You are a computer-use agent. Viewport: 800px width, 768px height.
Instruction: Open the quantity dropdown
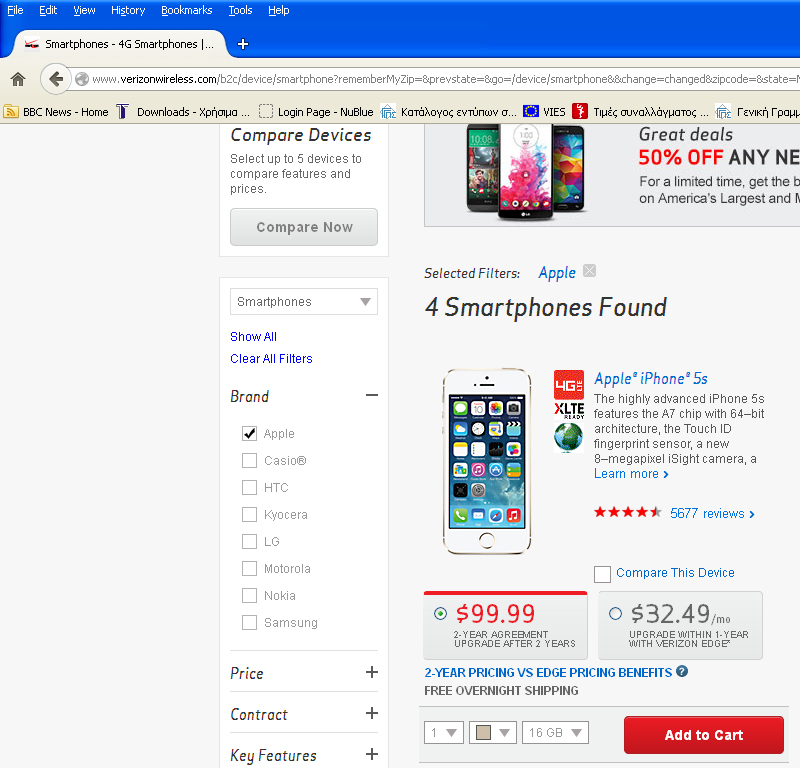click(x=443, y=733)
